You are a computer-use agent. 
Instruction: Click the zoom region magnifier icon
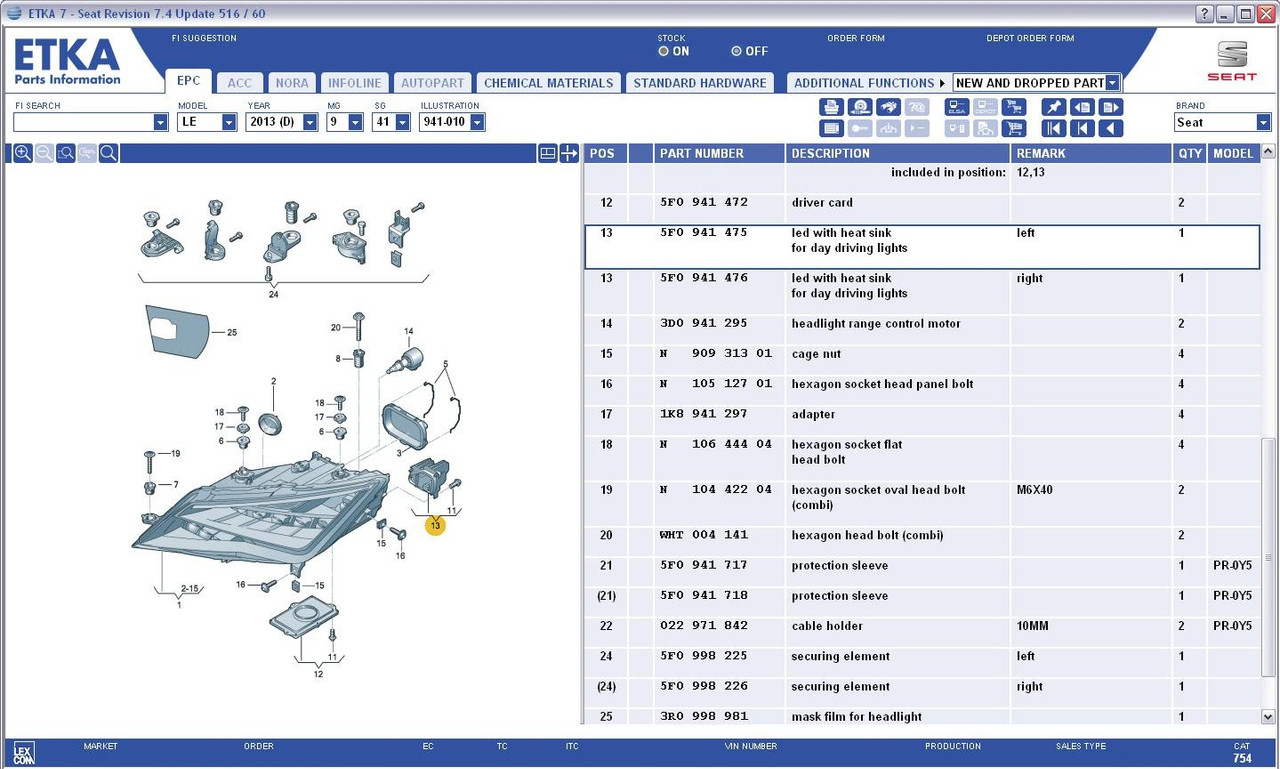coord(66,153)
